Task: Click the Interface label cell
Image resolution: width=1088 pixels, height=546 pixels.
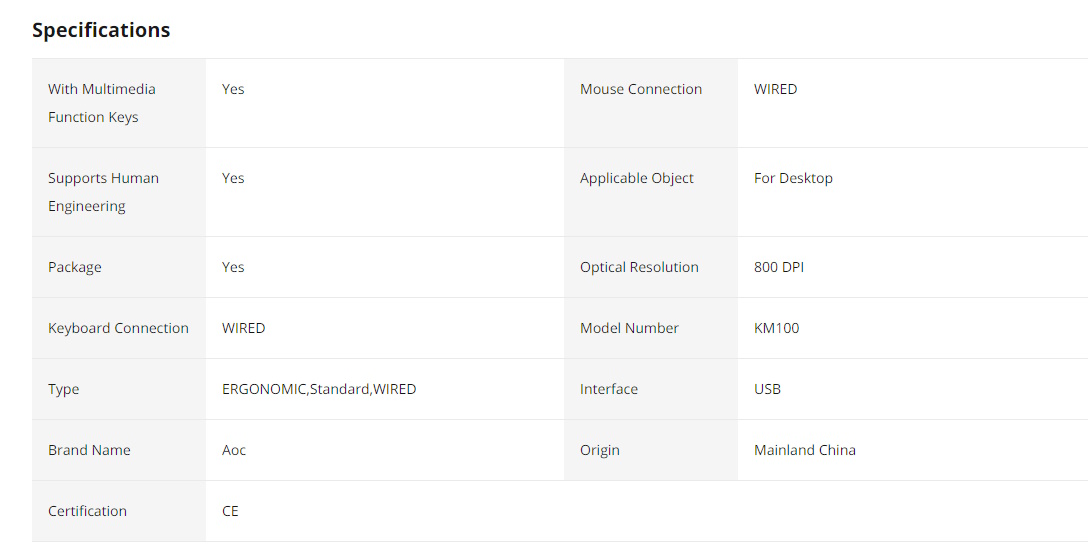Action: point(609,389)
